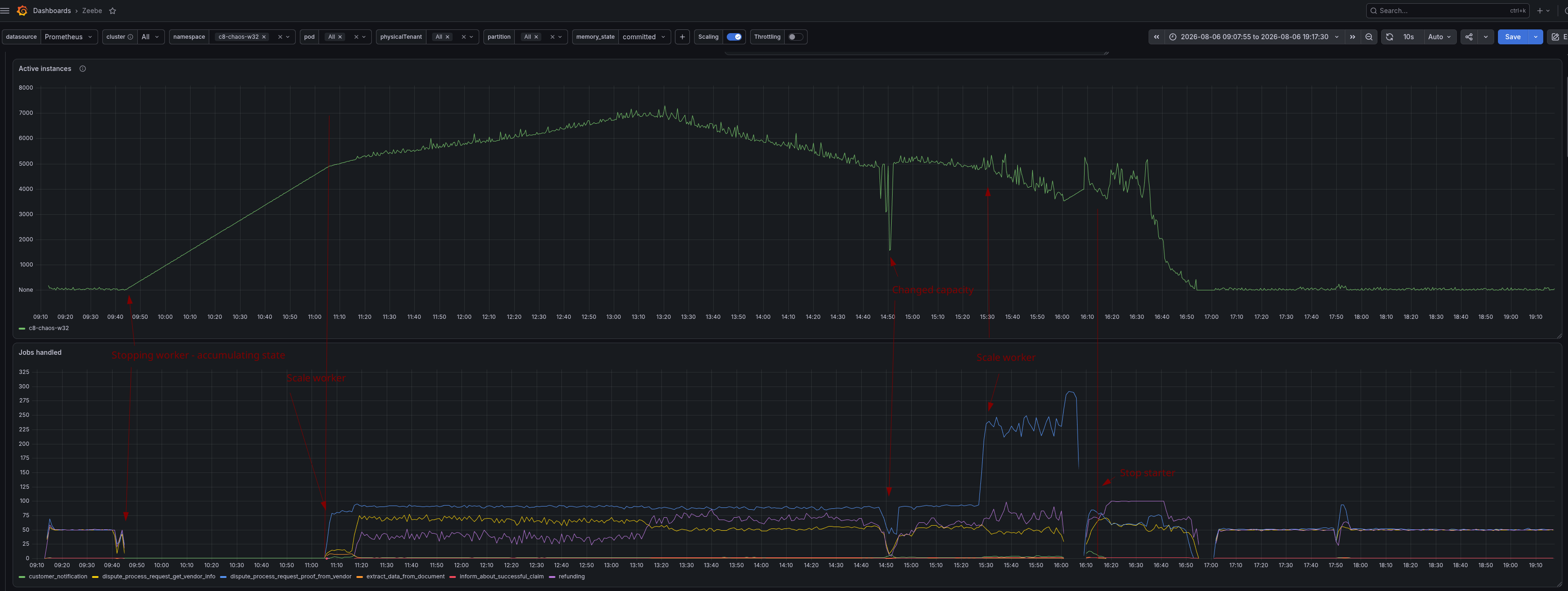Expand the Save options dropdown arrow
Screen dimensions: 1568x591
coord(1535,37)
